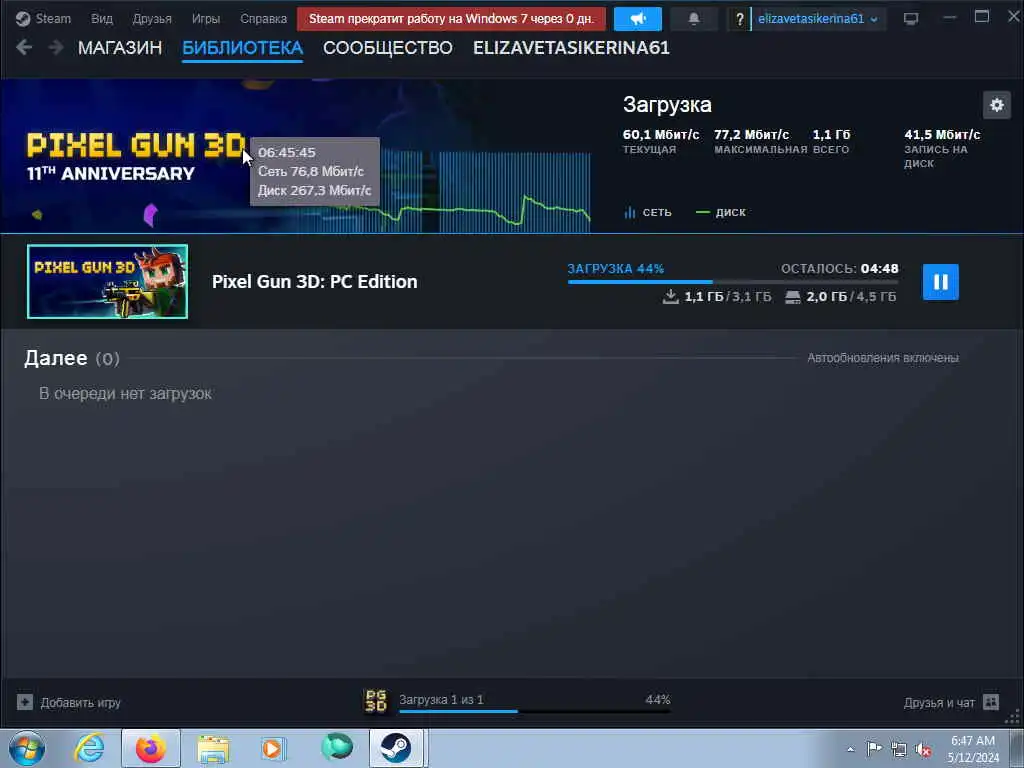
Task: Click the green round taskbar app icon
Action: coord(336,747)
